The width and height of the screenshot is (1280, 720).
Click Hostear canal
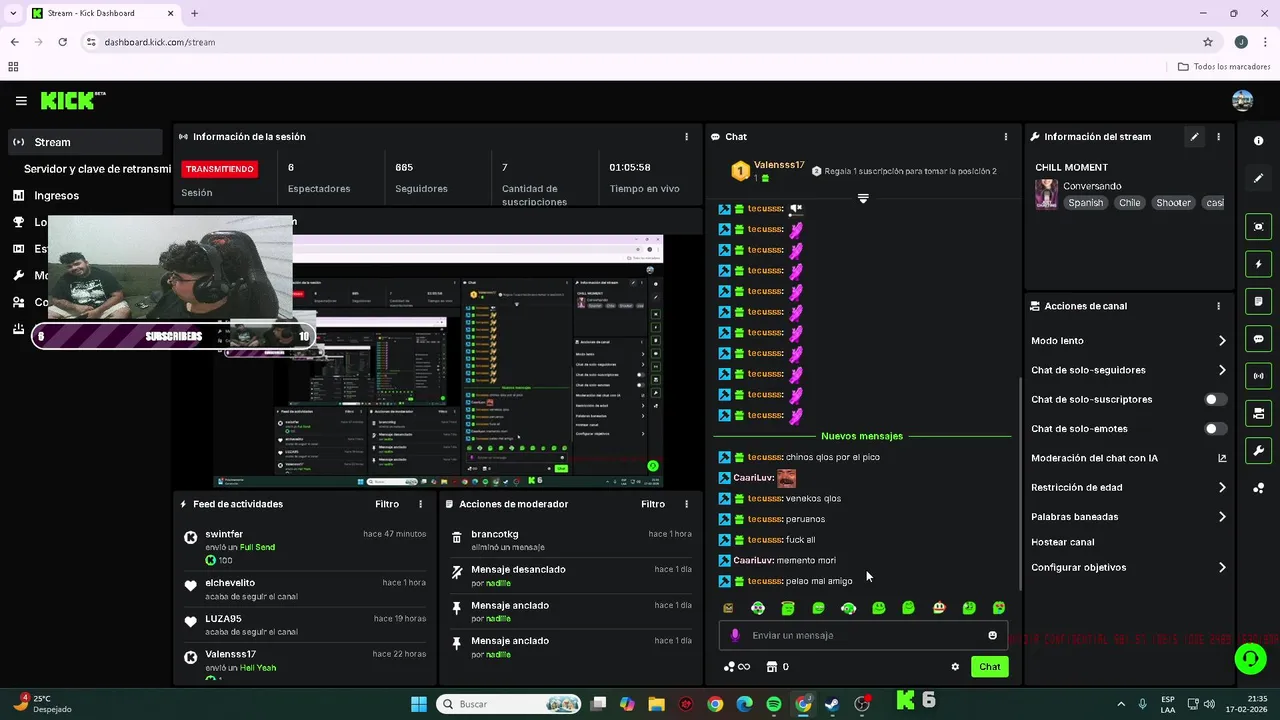[x=1063, y=542]
